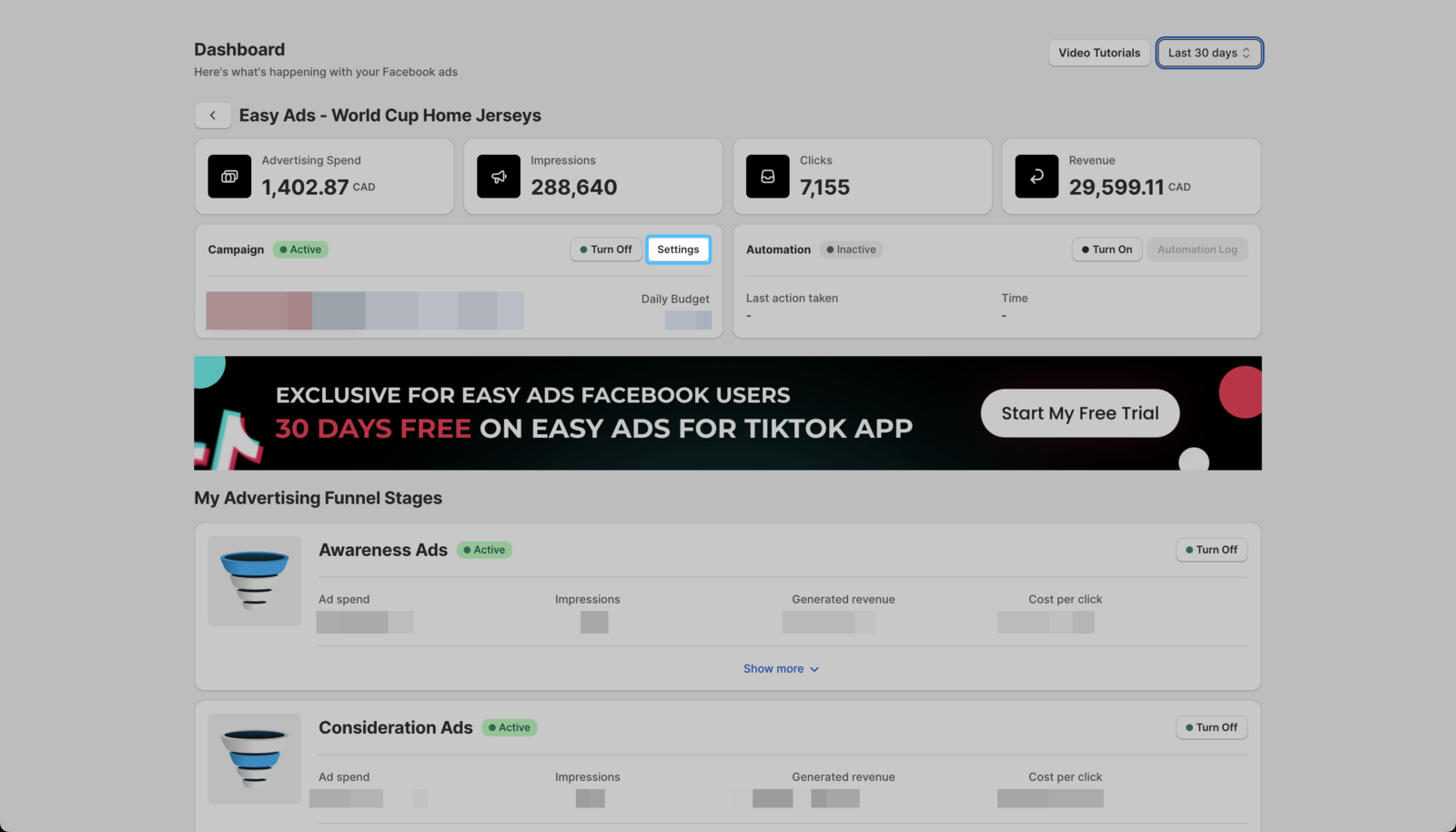Click the Active badge next to Campaign
This screenshot has width=1456, height=832.
pyautogui.click(x=300, y=249)
